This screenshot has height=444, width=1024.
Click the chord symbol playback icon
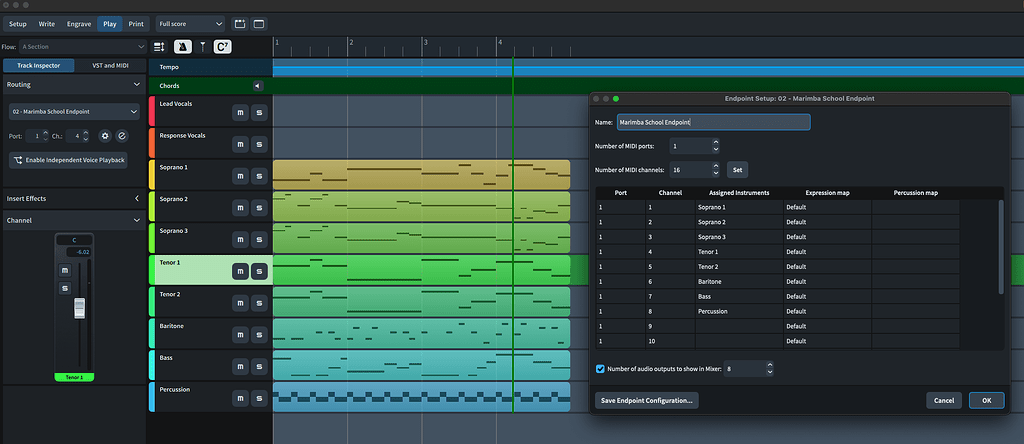click(222, 46)
